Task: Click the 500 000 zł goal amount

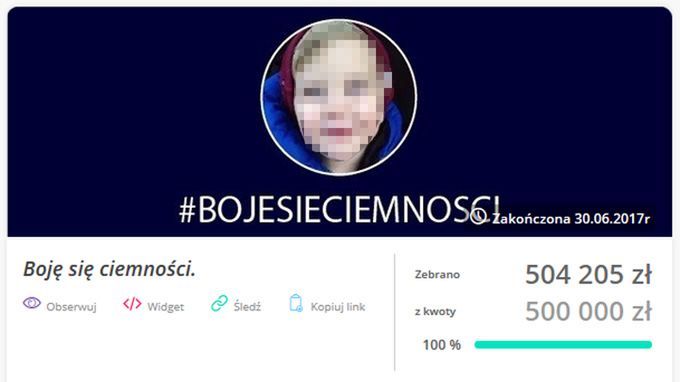Action: 588,311
